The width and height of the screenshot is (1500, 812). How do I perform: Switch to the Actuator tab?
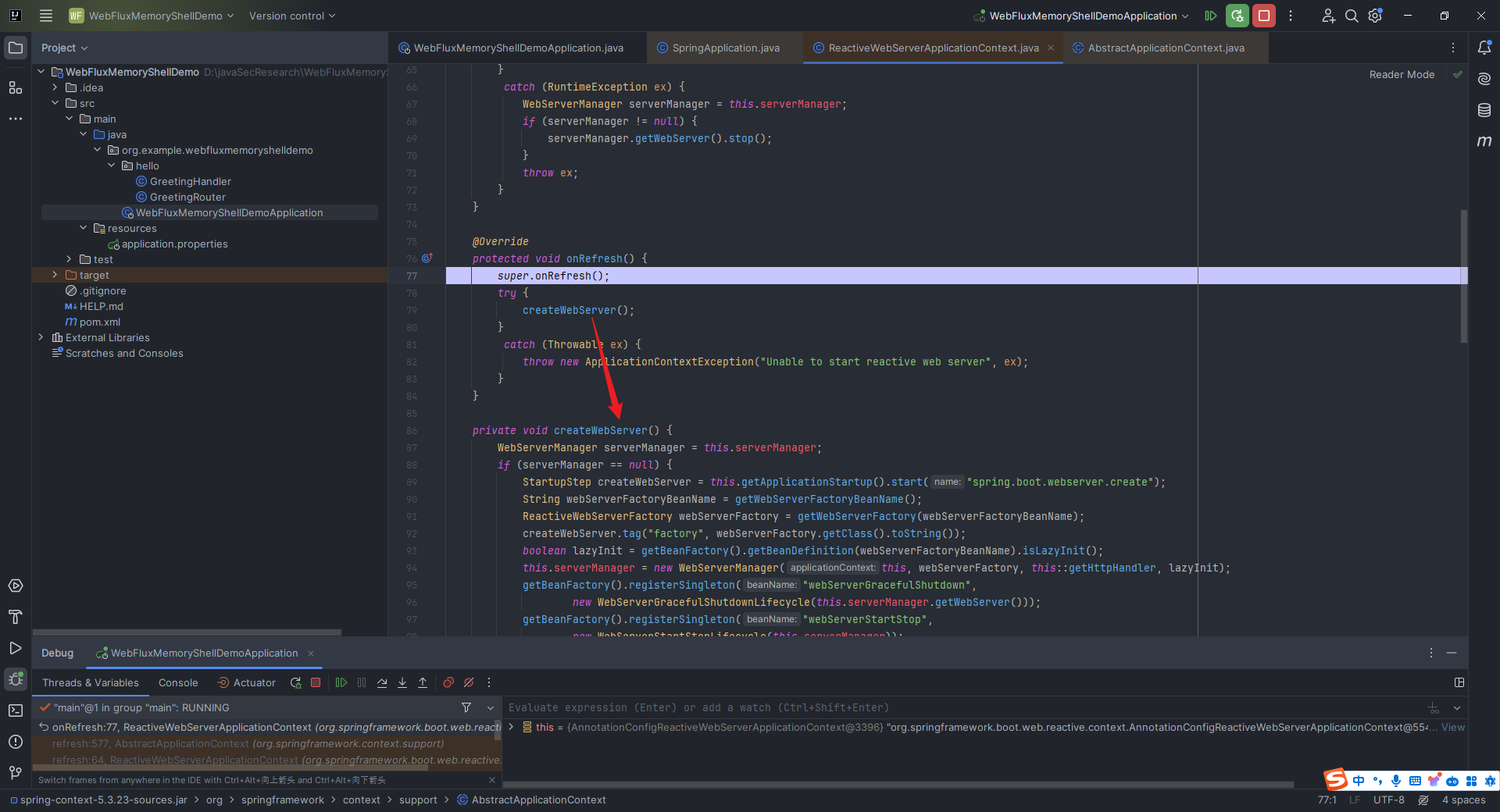point(247,682)
